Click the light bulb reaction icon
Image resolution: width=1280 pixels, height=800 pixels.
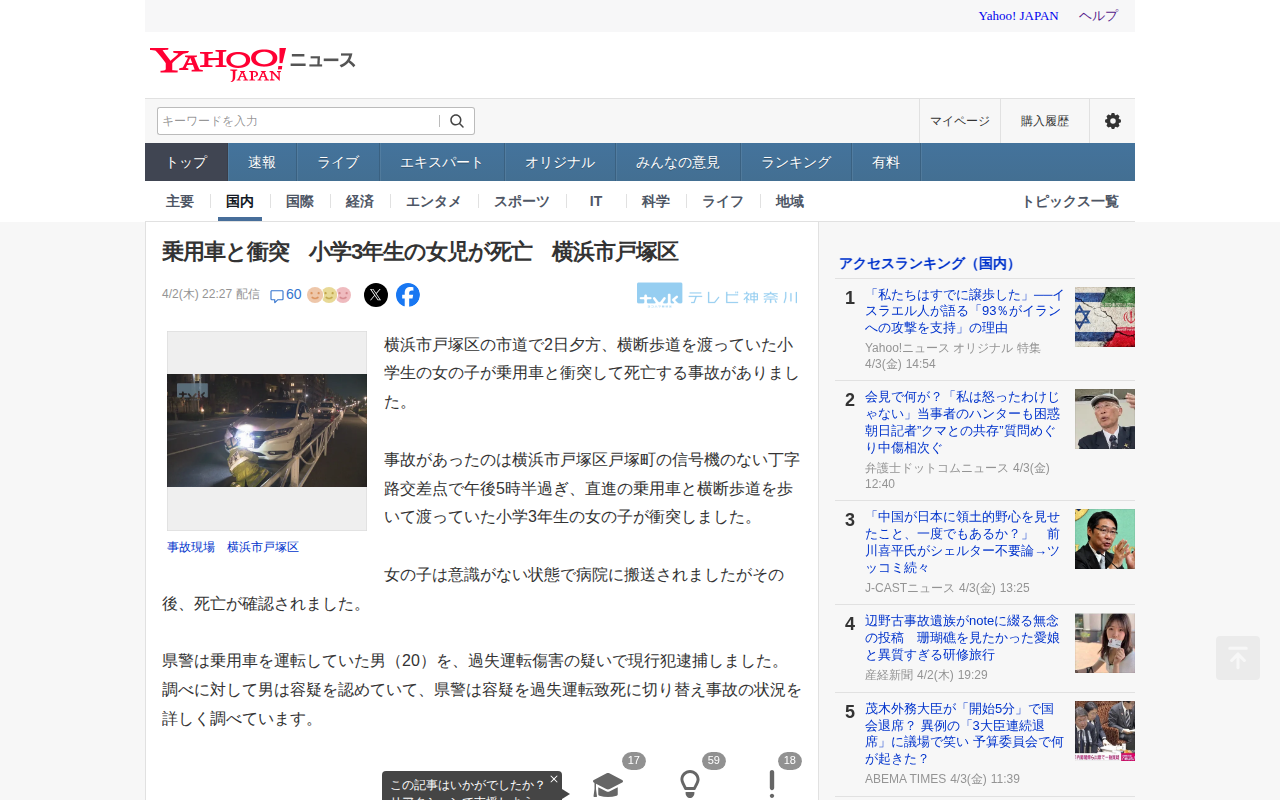point(690,785)
